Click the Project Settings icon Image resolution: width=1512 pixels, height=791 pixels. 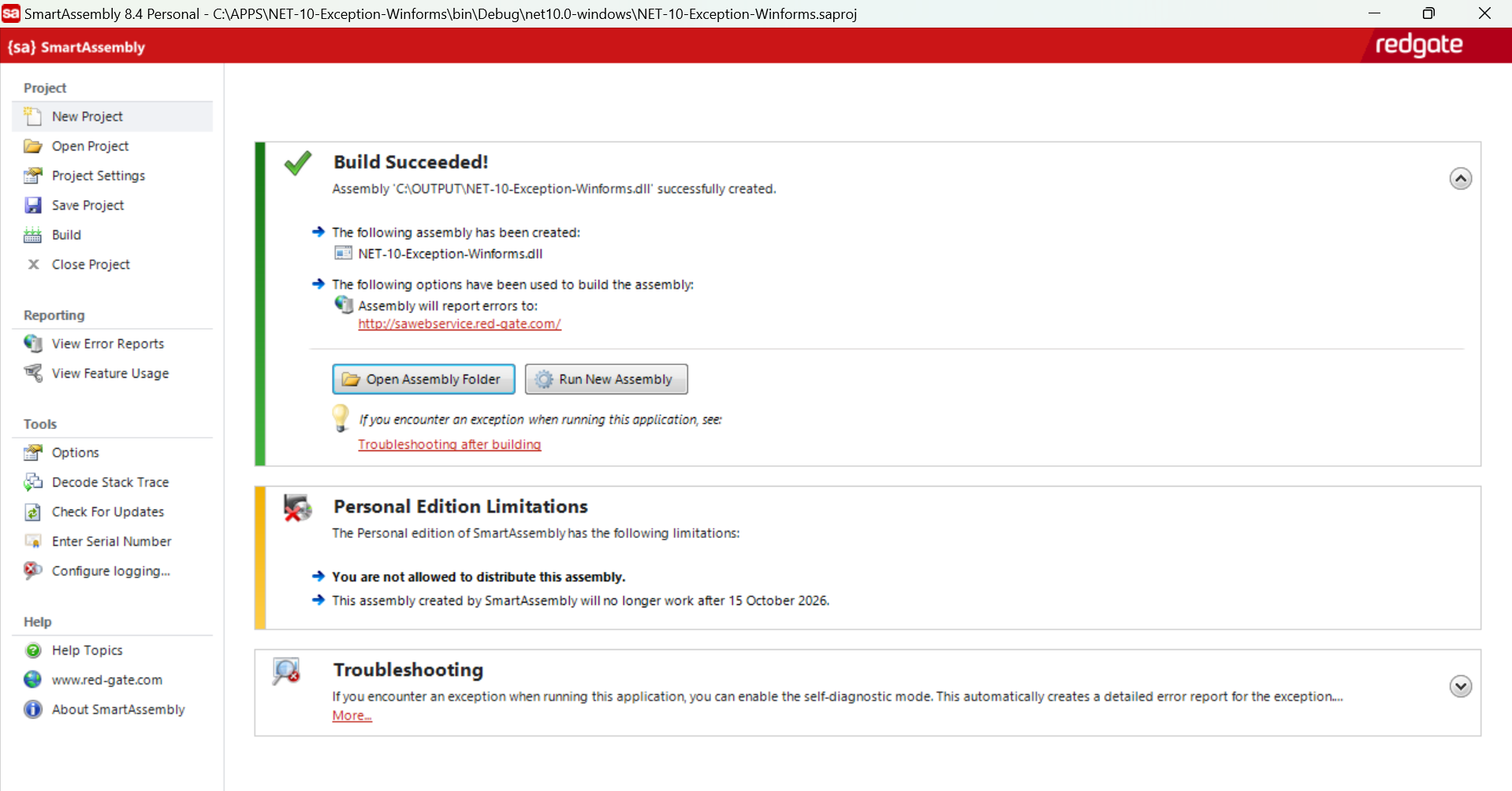(x=32, y=175)
